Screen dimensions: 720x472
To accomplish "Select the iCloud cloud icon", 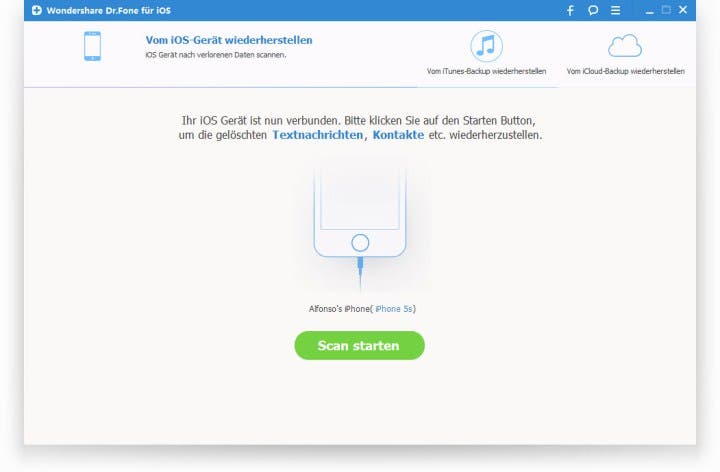I will [x=625, y=45].
